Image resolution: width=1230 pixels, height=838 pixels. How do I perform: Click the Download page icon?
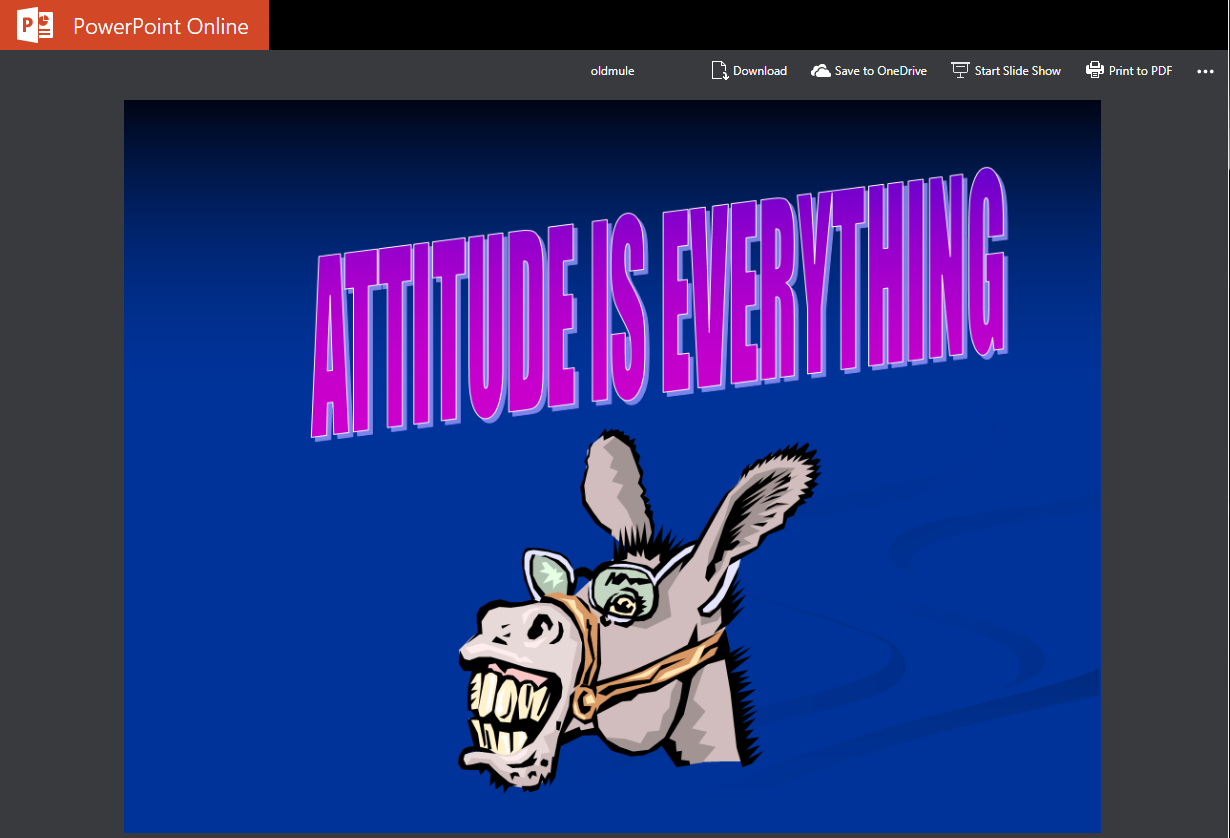(719, 70)
